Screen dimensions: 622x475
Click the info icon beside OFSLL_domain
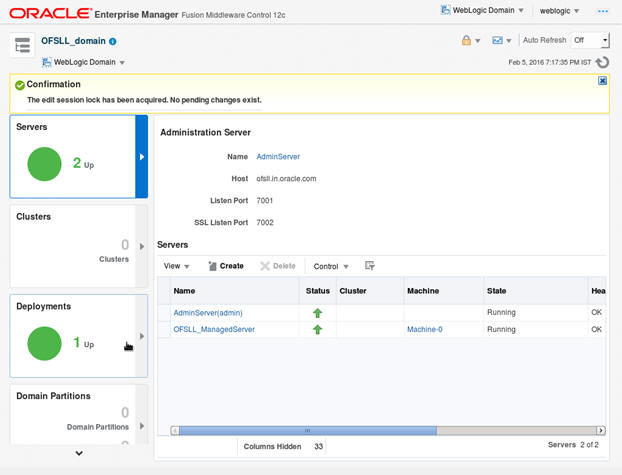113,41
